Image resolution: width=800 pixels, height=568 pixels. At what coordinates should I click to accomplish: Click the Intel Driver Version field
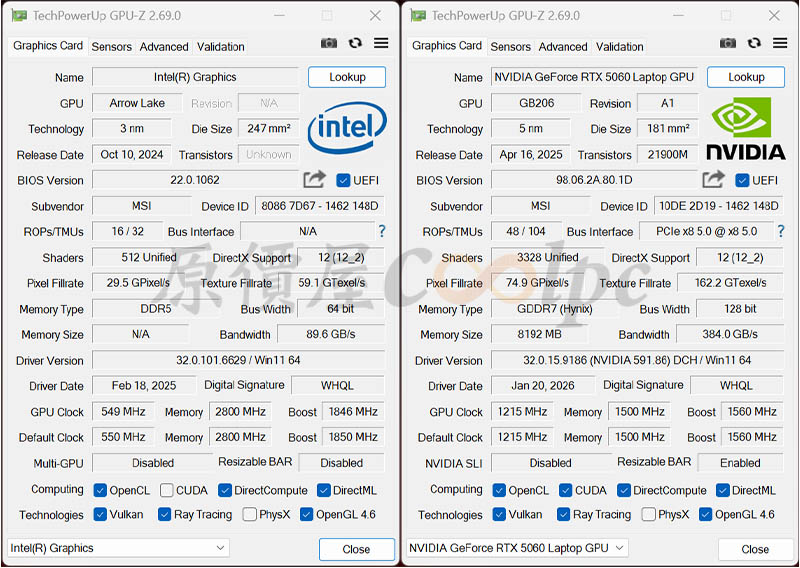[x=238, y=360]
